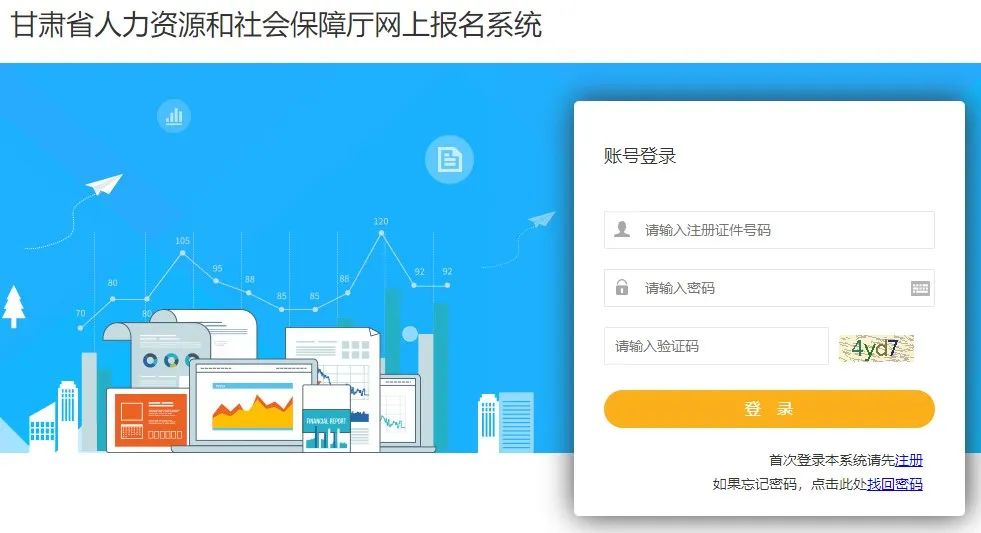Click the small paper airplane near login panel
The width and height of the screenshot is (981, 533).
542,219
